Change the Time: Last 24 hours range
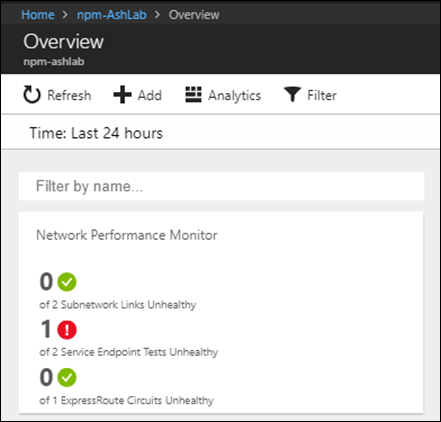 point(96,133)
